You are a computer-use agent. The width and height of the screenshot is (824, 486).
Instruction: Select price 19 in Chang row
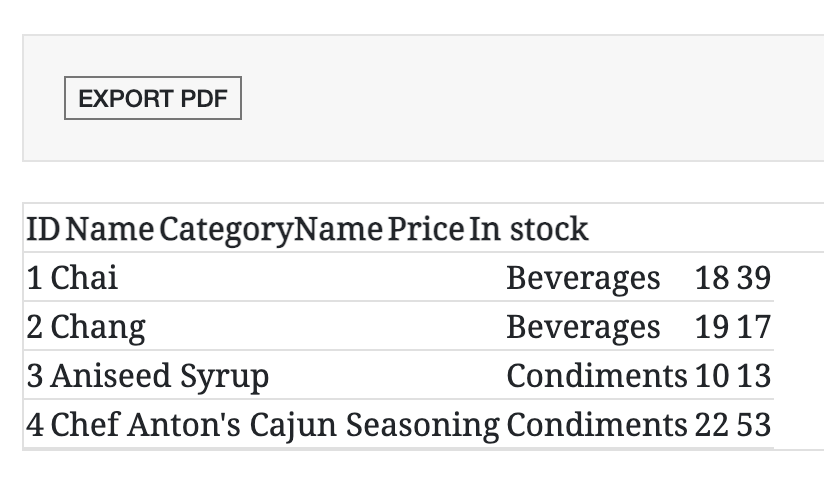click(x=711, y=327)
